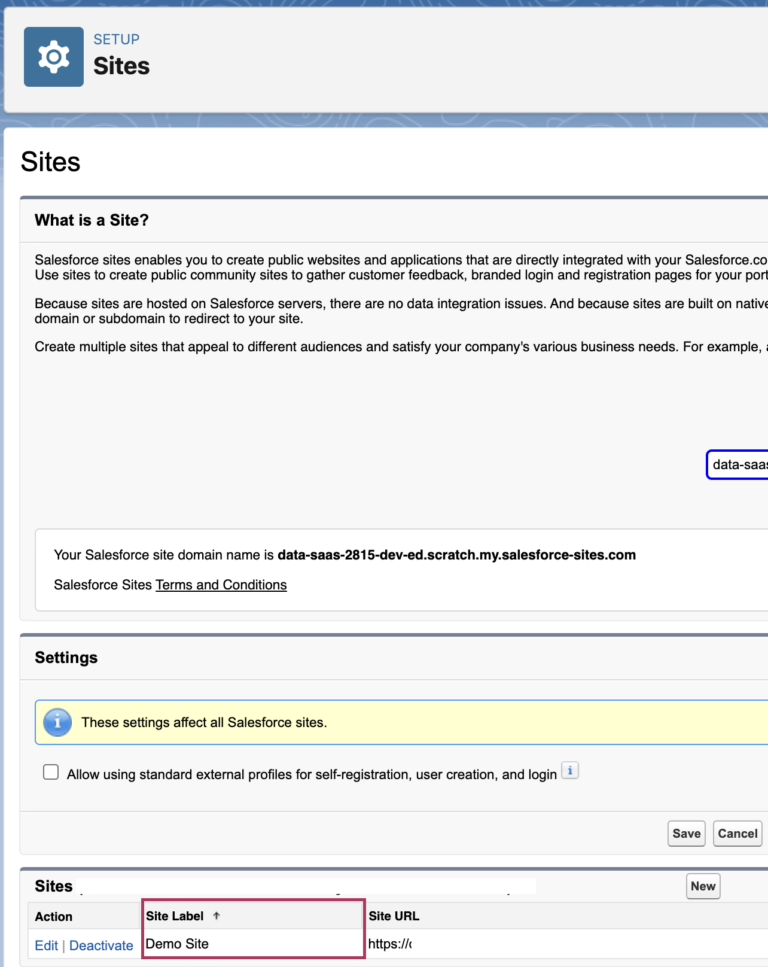Viewport: 768px width, 967px height.
Task: Edit the Demo Site entry
Action: click(46, 945)
